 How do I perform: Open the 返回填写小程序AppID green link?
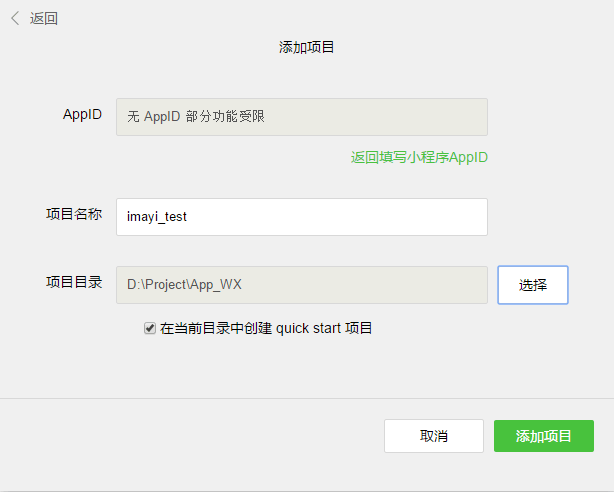(x=419, y=158)
